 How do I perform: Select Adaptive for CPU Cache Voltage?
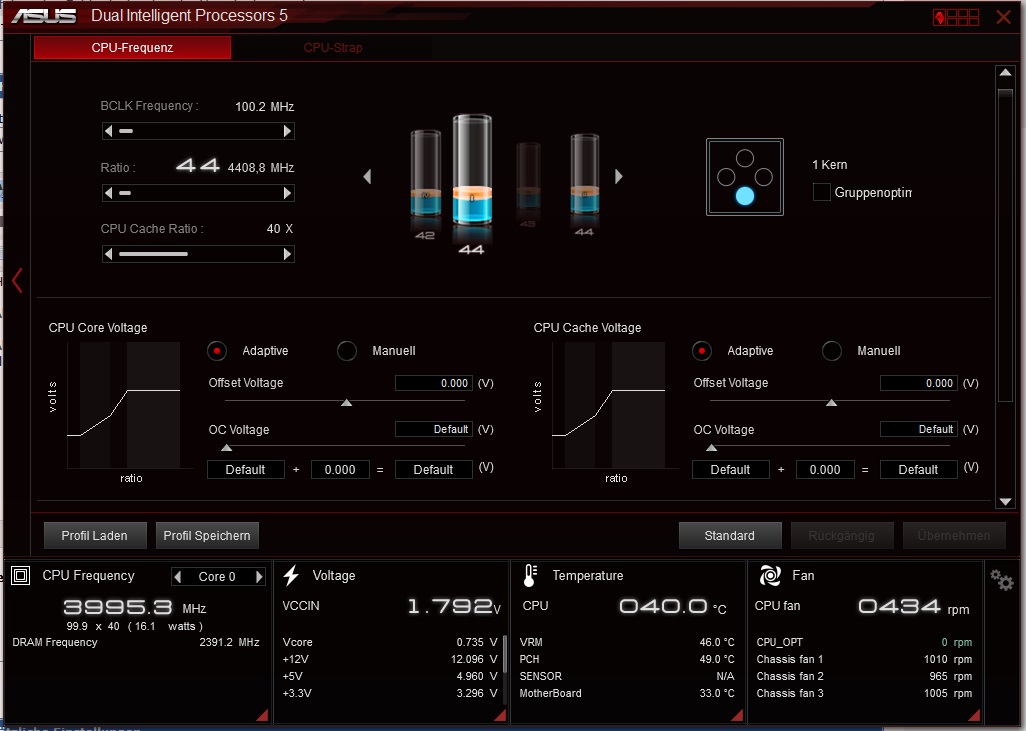point(701,351)
